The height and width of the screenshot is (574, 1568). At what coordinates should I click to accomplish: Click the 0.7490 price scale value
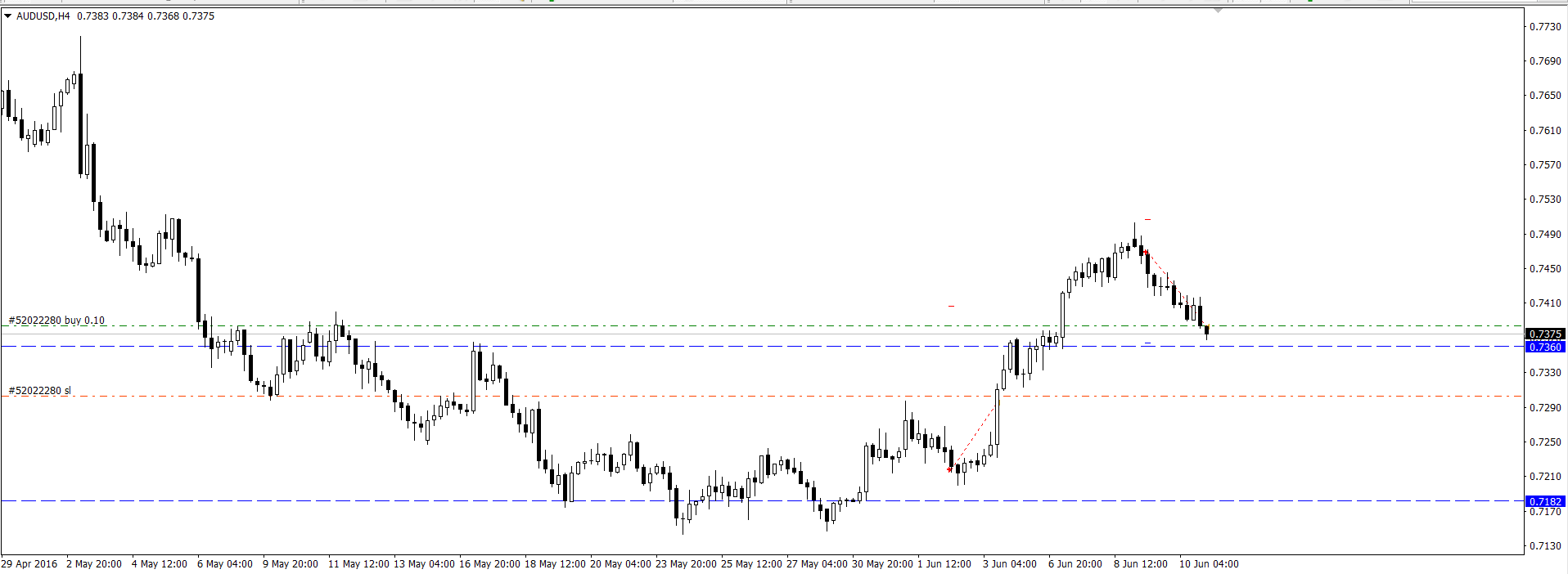pyautogui.click(x=1545, y=234)
